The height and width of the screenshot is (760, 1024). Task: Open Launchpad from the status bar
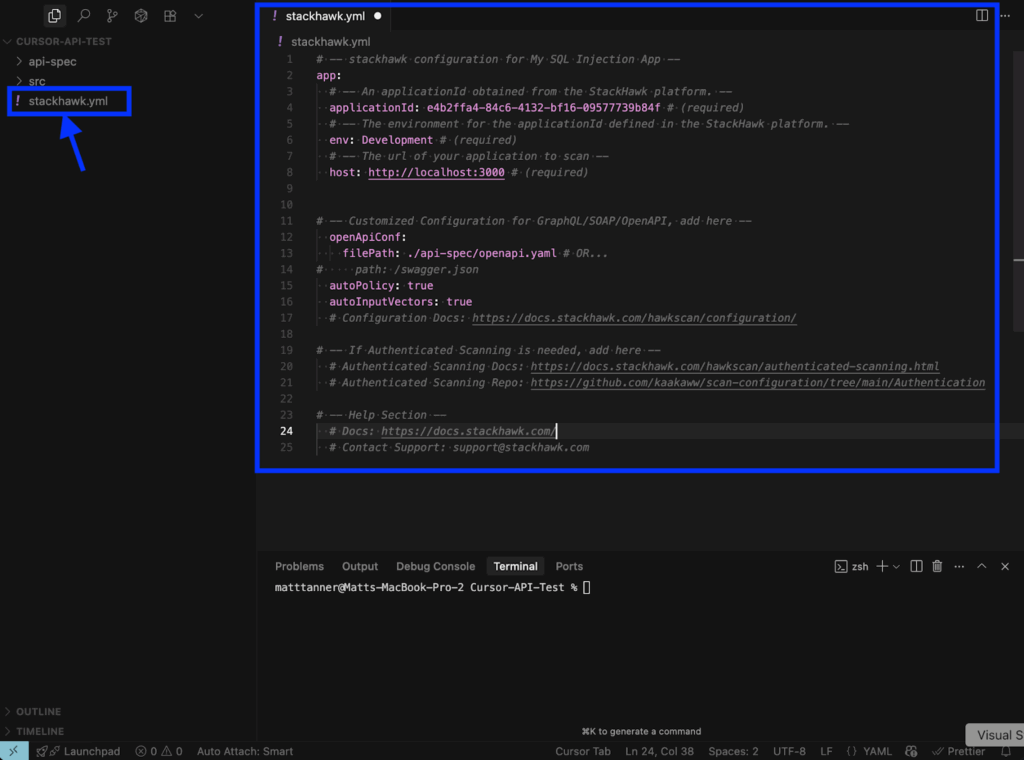pyautogui.click(x=78, y=751)
